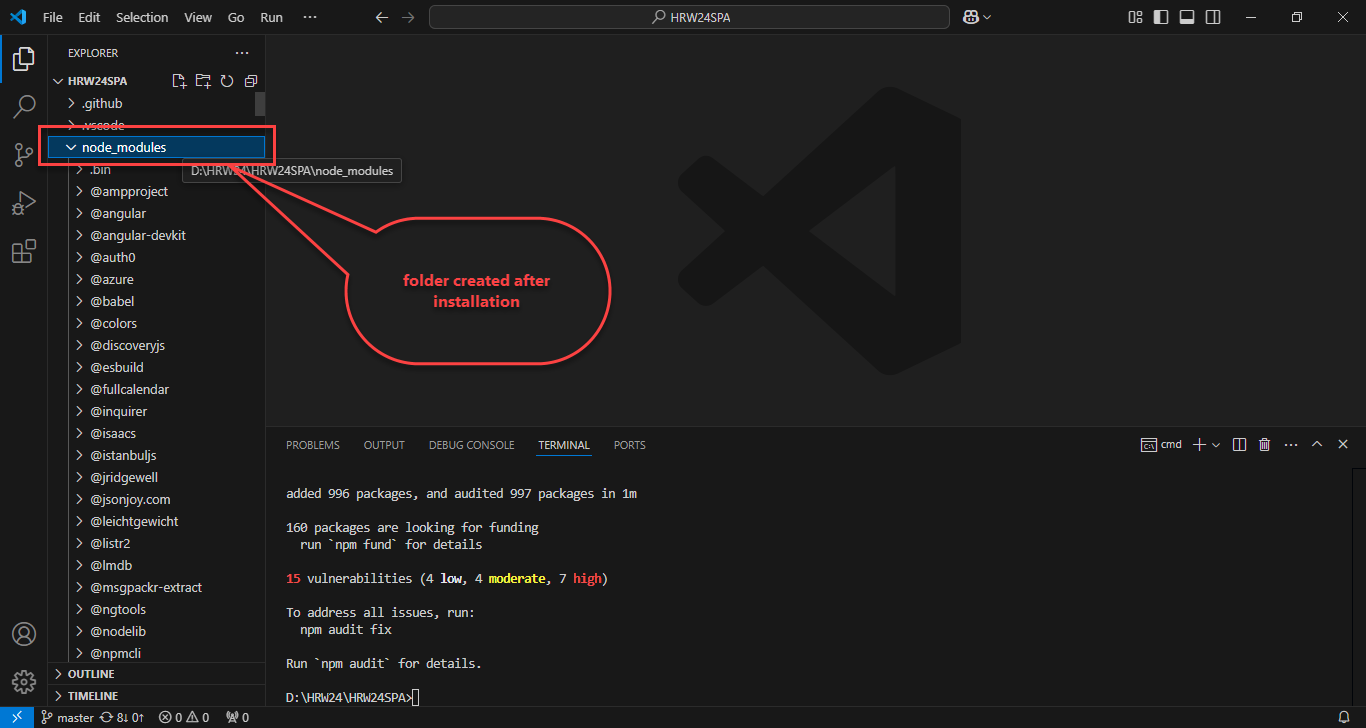
Task: Open the Selection menu
Action: (142, 17)
